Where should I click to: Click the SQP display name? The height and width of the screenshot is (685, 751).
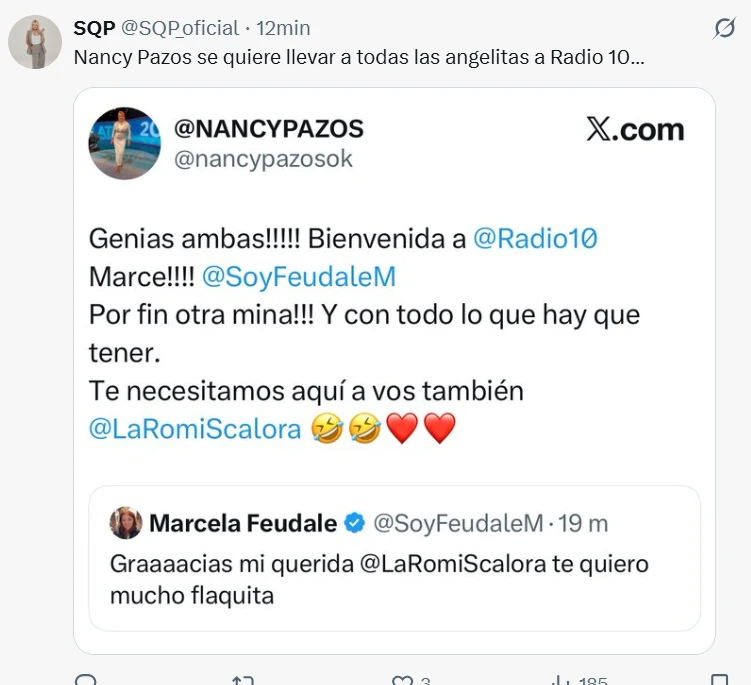tap(94, 28)
